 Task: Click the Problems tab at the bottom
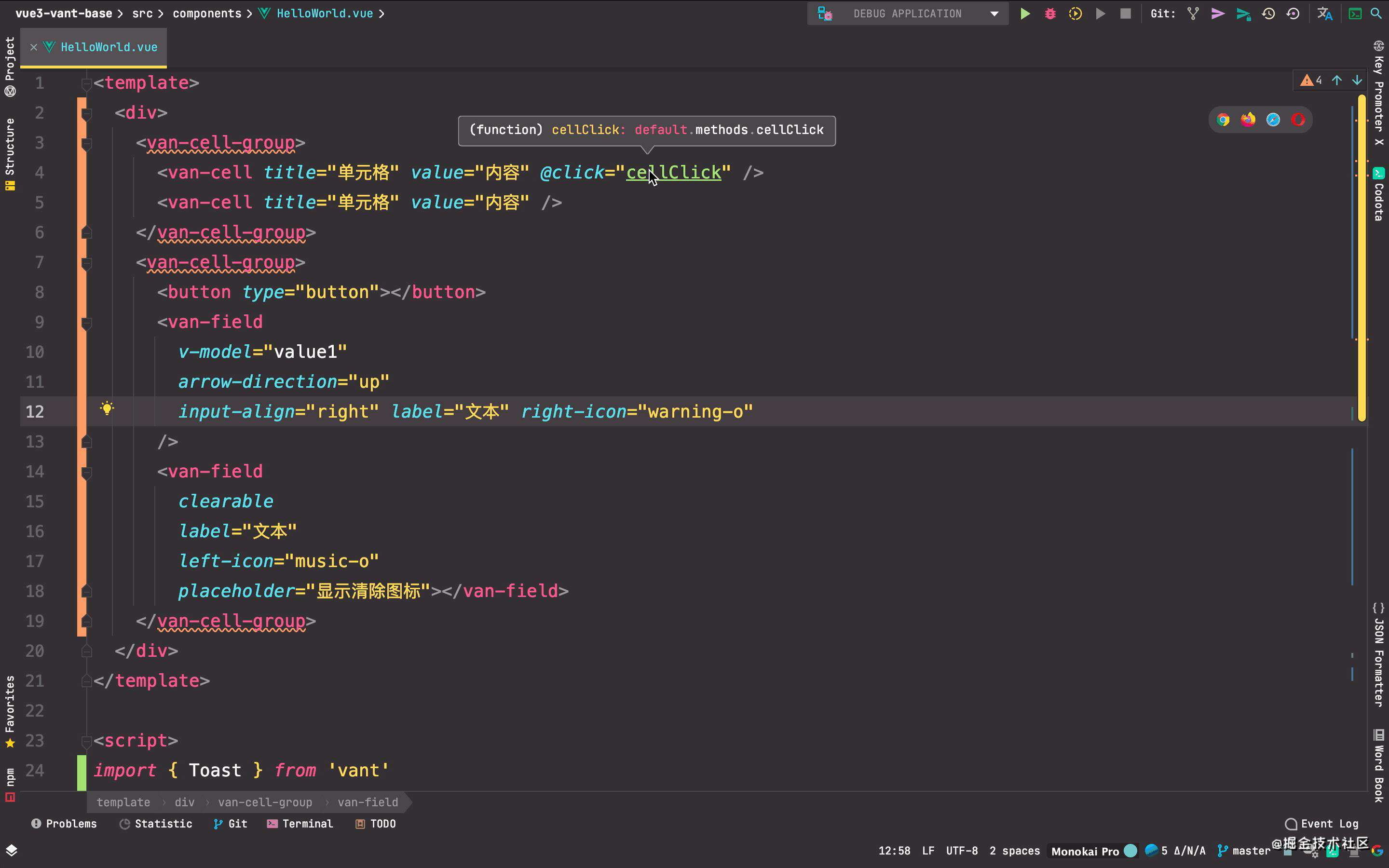(63, 823)
